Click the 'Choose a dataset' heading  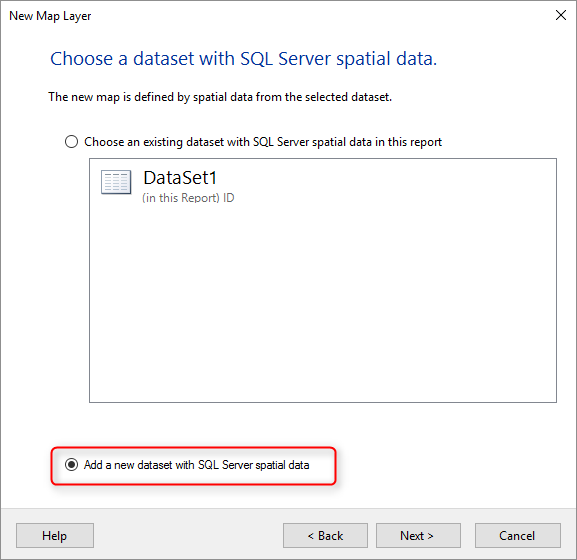point(243,59)
